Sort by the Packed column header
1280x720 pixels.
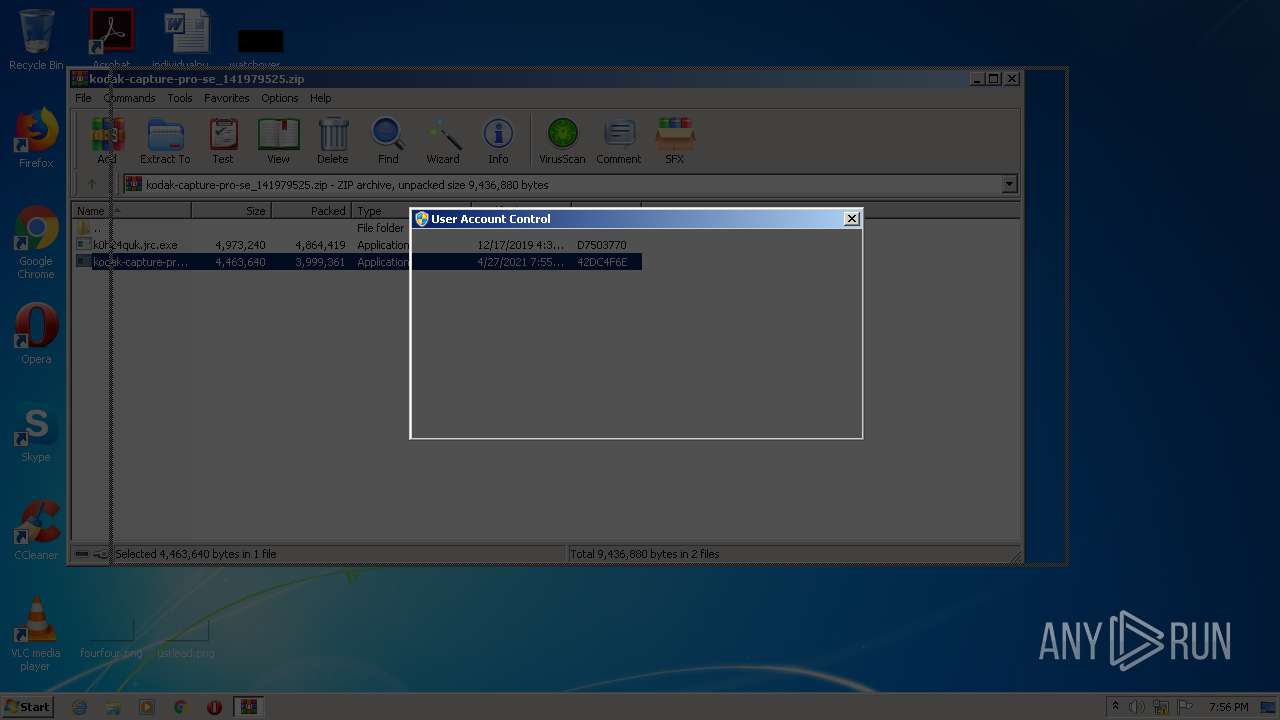[311, 211]
